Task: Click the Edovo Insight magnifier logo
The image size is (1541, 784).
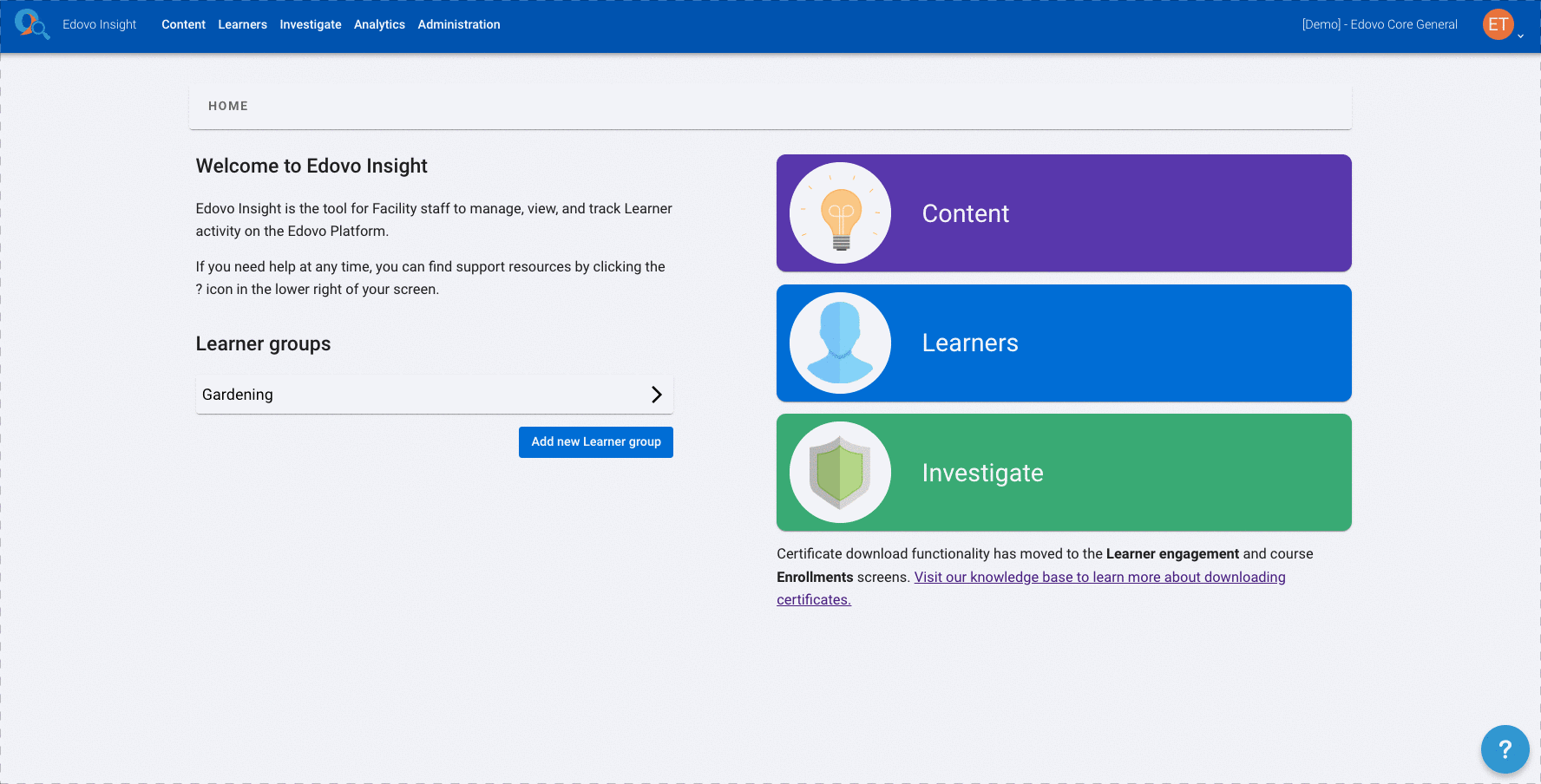Action: [x=32, y=24]
